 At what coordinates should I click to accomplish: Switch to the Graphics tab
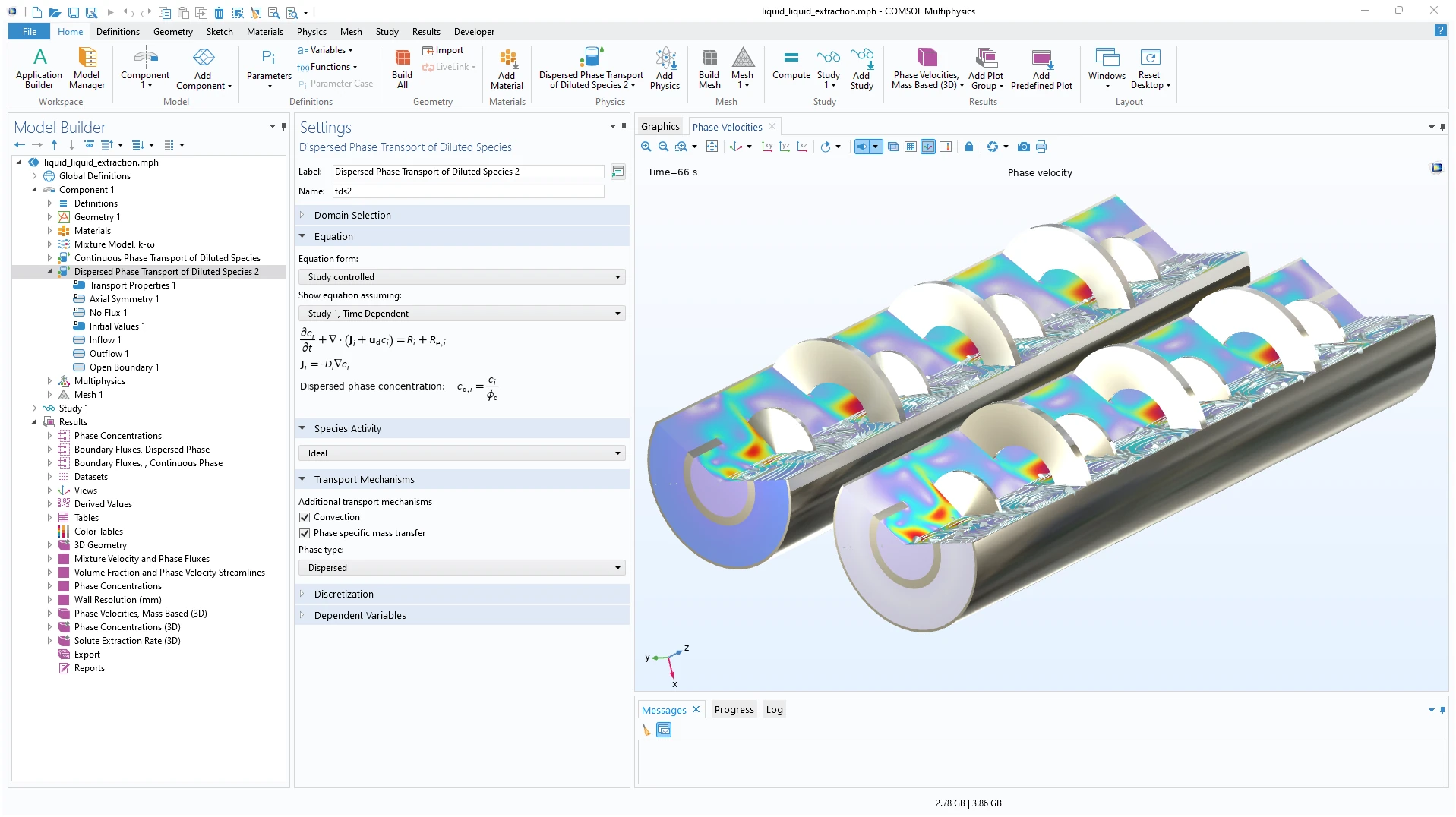point(660,127)
